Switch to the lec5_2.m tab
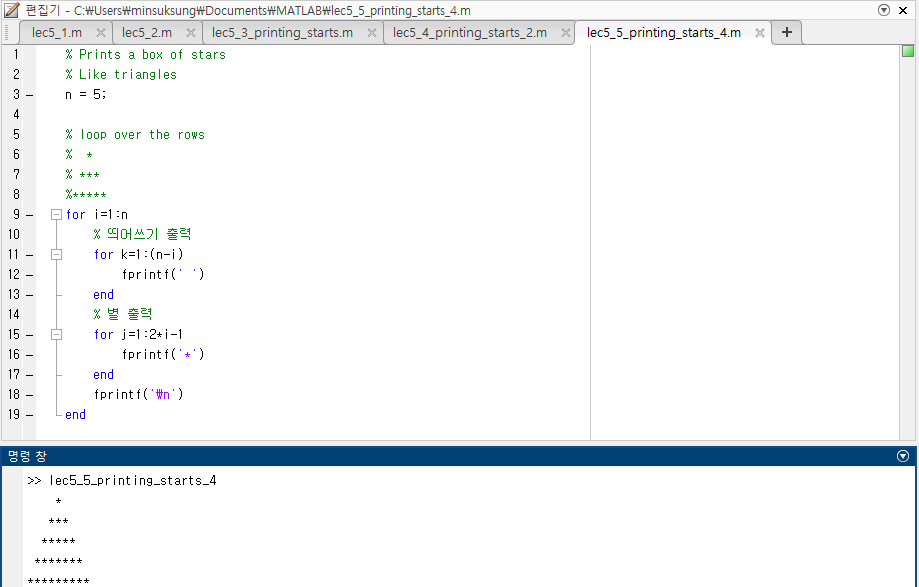The width and height of the screenshot is (919, 587). [x=147, y=33]
